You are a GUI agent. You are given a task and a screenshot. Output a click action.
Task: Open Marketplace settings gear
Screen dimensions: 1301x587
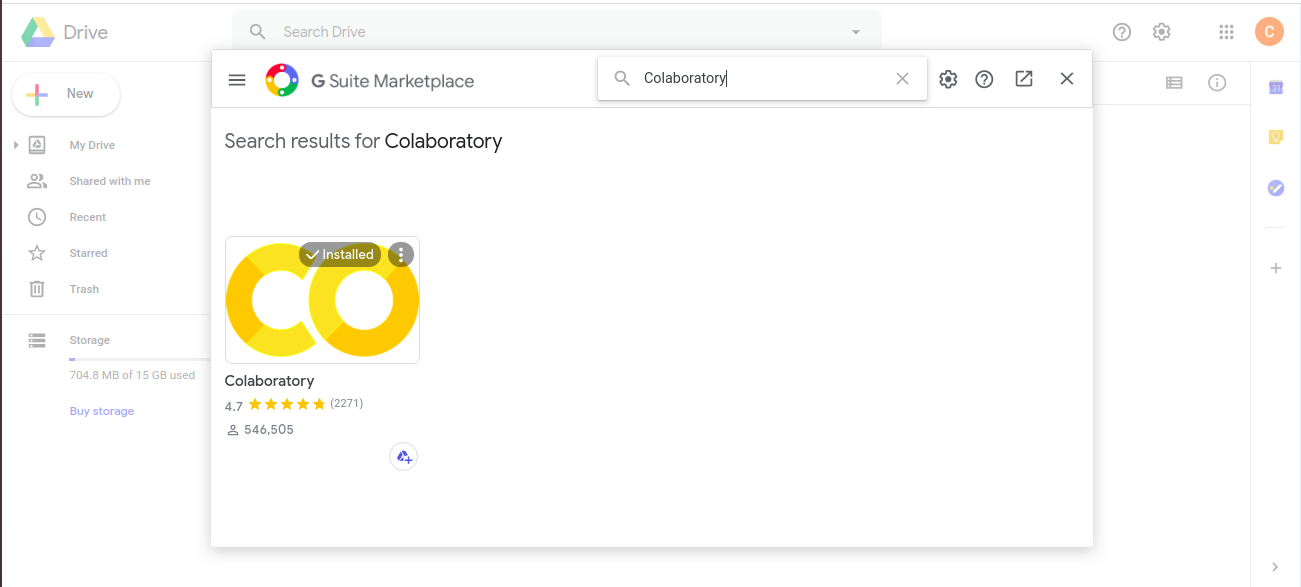[x=947, y=78]
